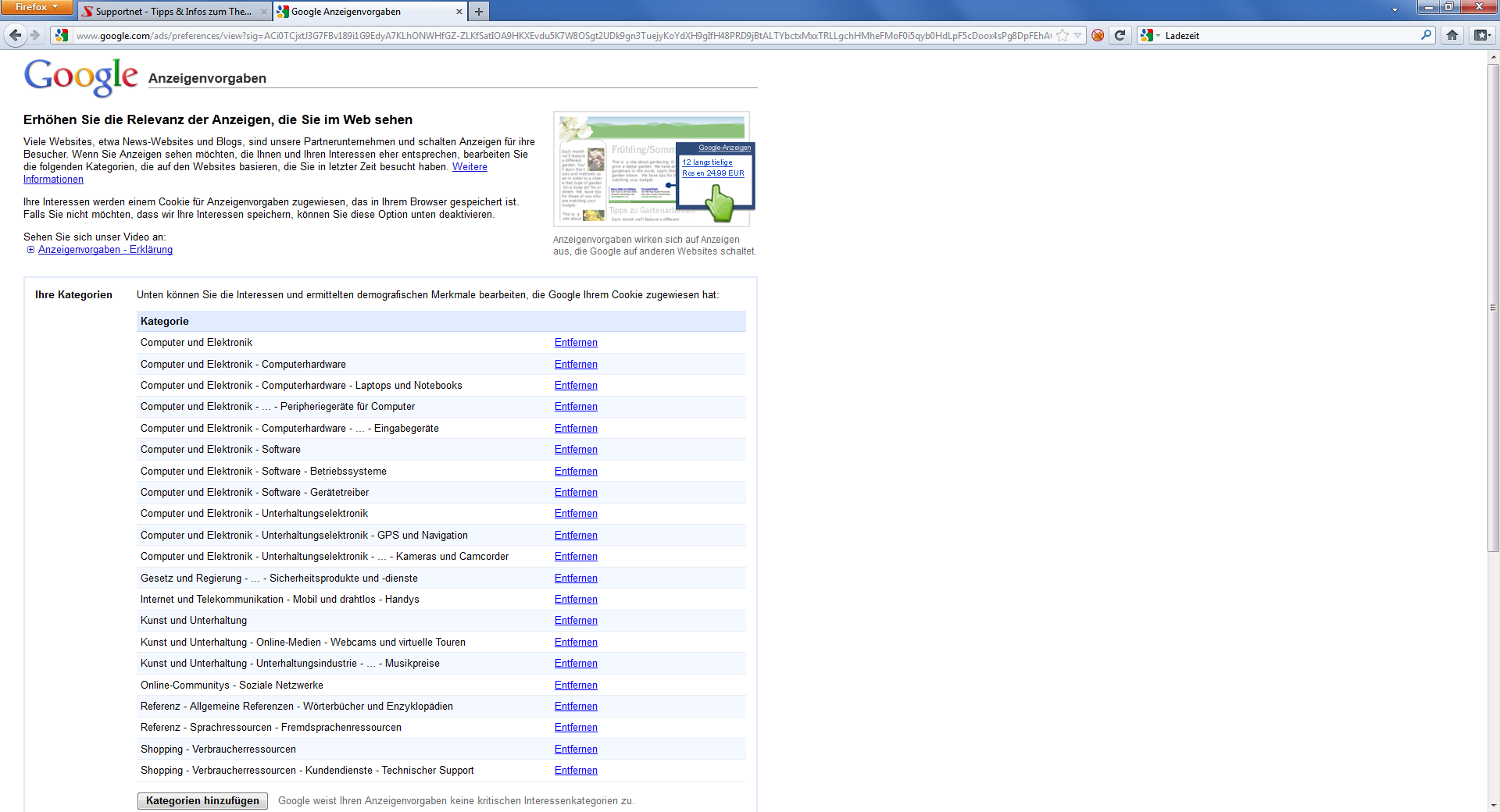Screen dimensions: 1500x812
Task: Open a new tab with the plus button
Action: (478, 12)
